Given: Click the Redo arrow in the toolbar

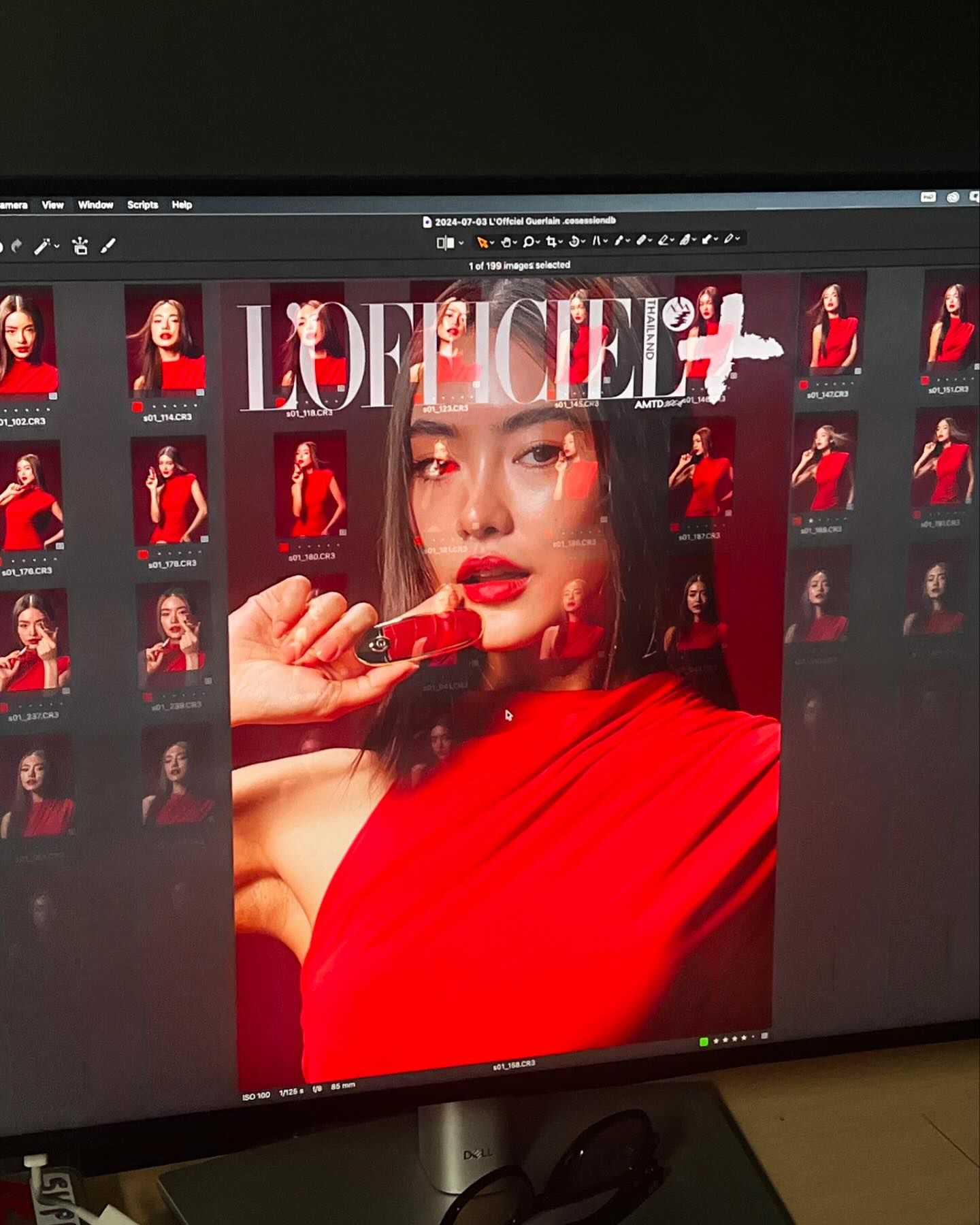Looking at the screenshot, I should [17, 246].
